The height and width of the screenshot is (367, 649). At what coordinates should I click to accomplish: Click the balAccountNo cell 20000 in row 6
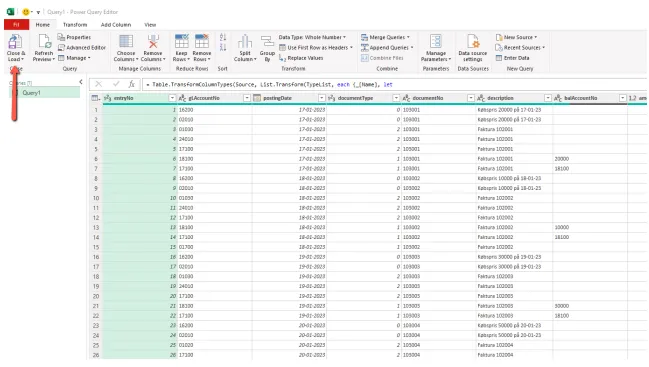point(590,159)
